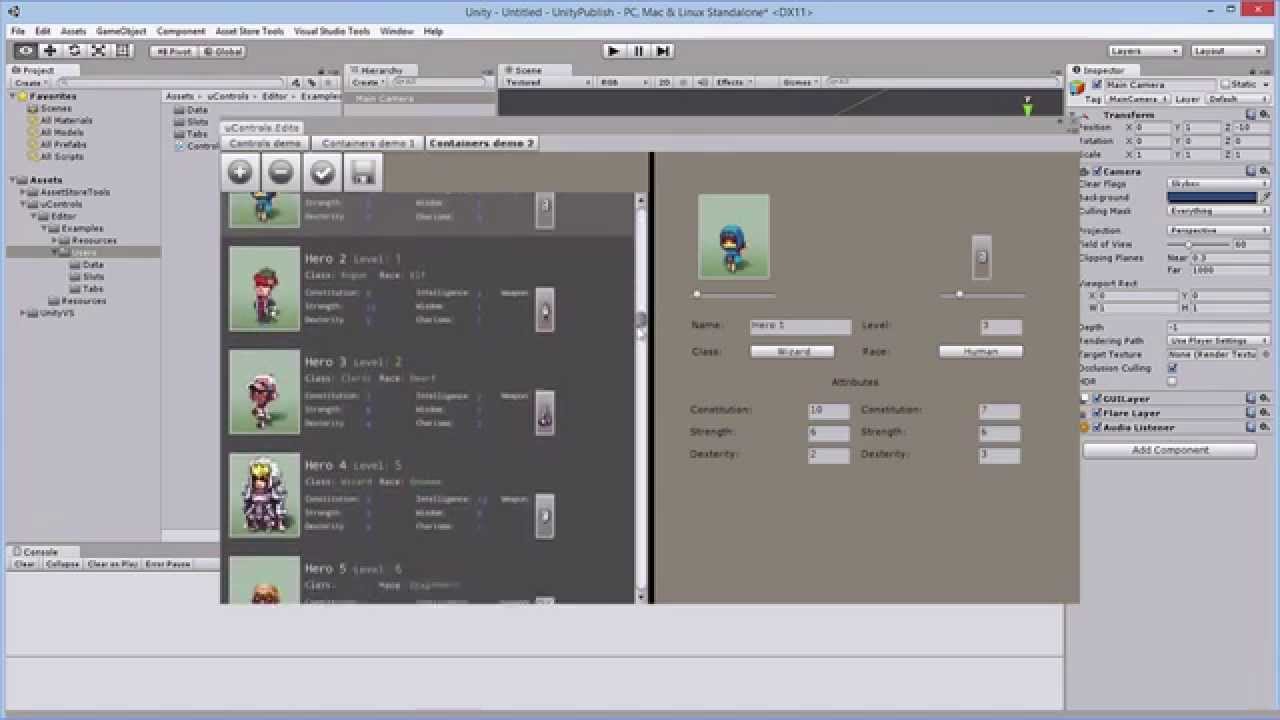The width and height of the screenshot is (1280, 720).
Task: Select the Rotate tool in toolbar
Action: point(74,51)
